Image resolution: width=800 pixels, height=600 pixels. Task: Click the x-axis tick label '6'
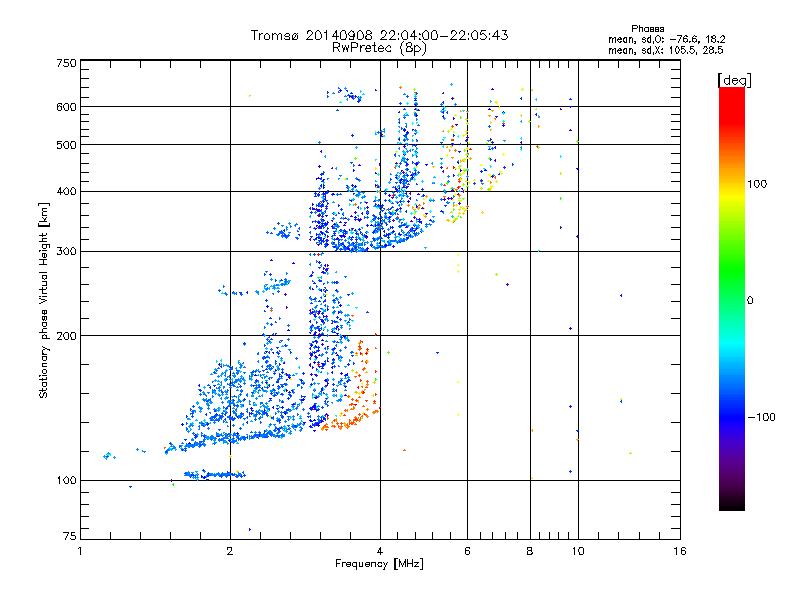point(467,551)
